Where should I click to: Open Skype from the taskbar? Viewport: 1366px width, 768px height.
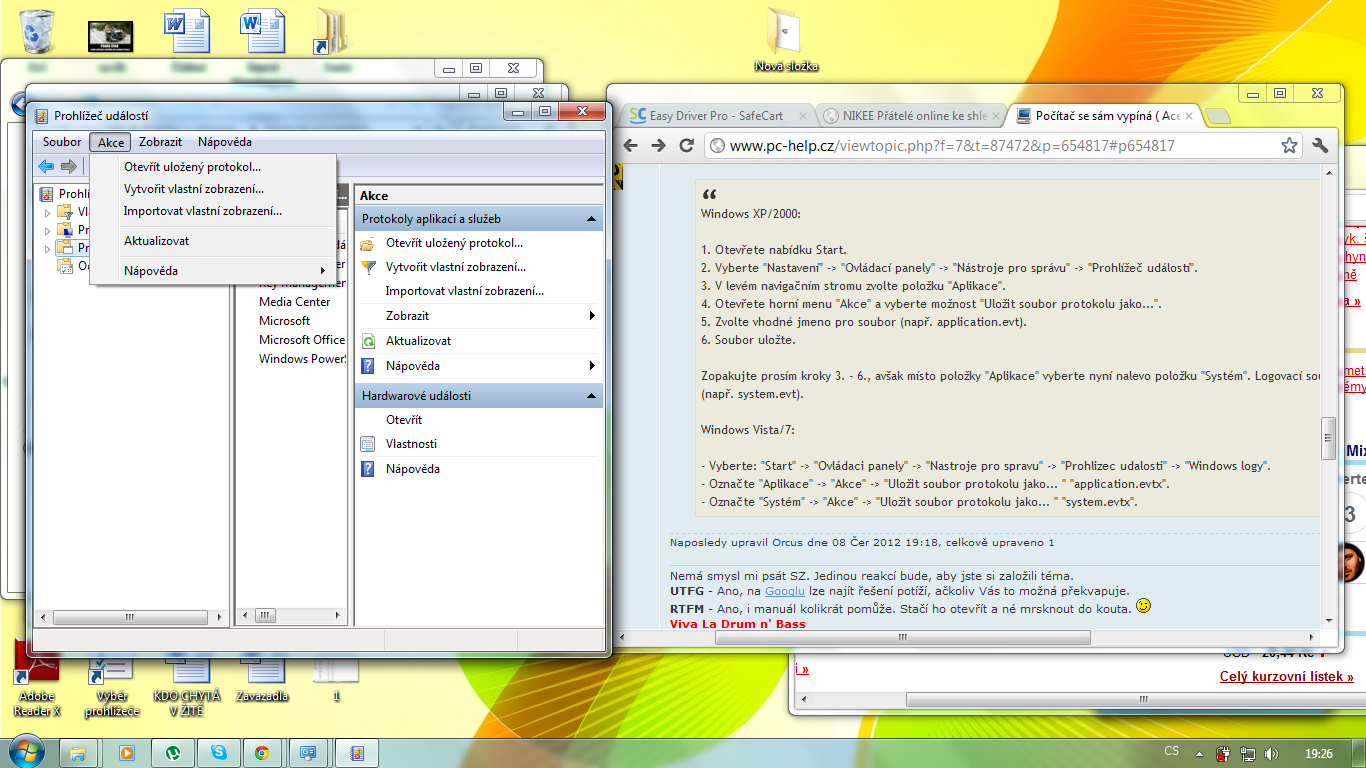218,752
